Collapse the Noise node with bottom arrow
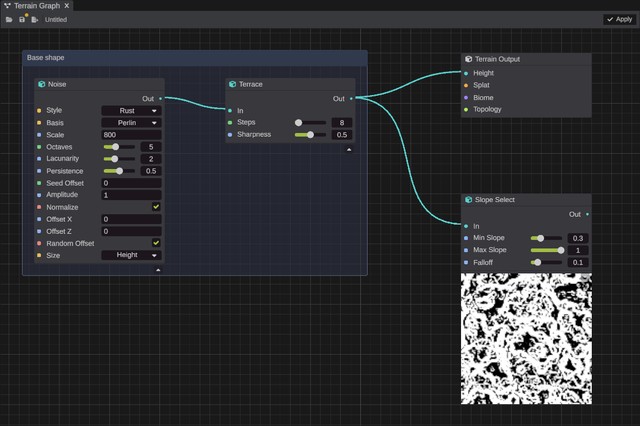 coord(158,270)
